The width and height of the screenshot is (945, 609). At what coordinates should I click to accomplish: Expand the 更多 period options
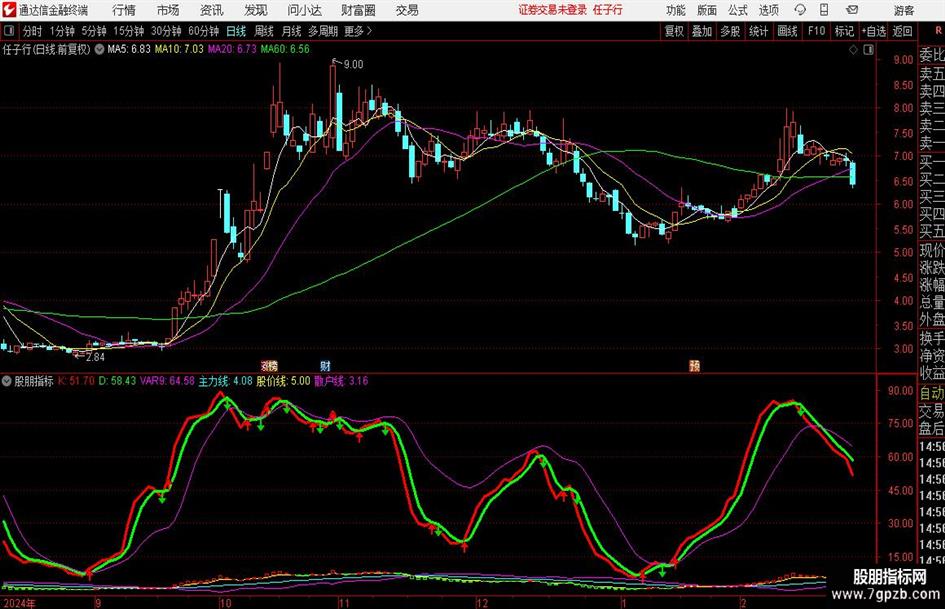(x=359, y=31)
